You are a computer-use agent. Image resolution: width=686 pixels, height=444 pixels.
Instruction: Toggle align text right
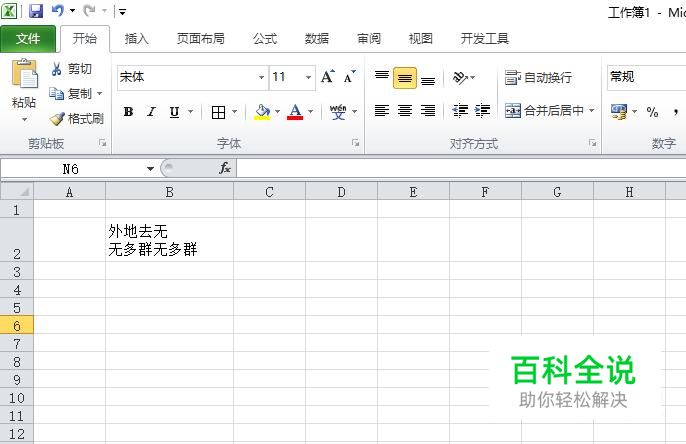428,111
